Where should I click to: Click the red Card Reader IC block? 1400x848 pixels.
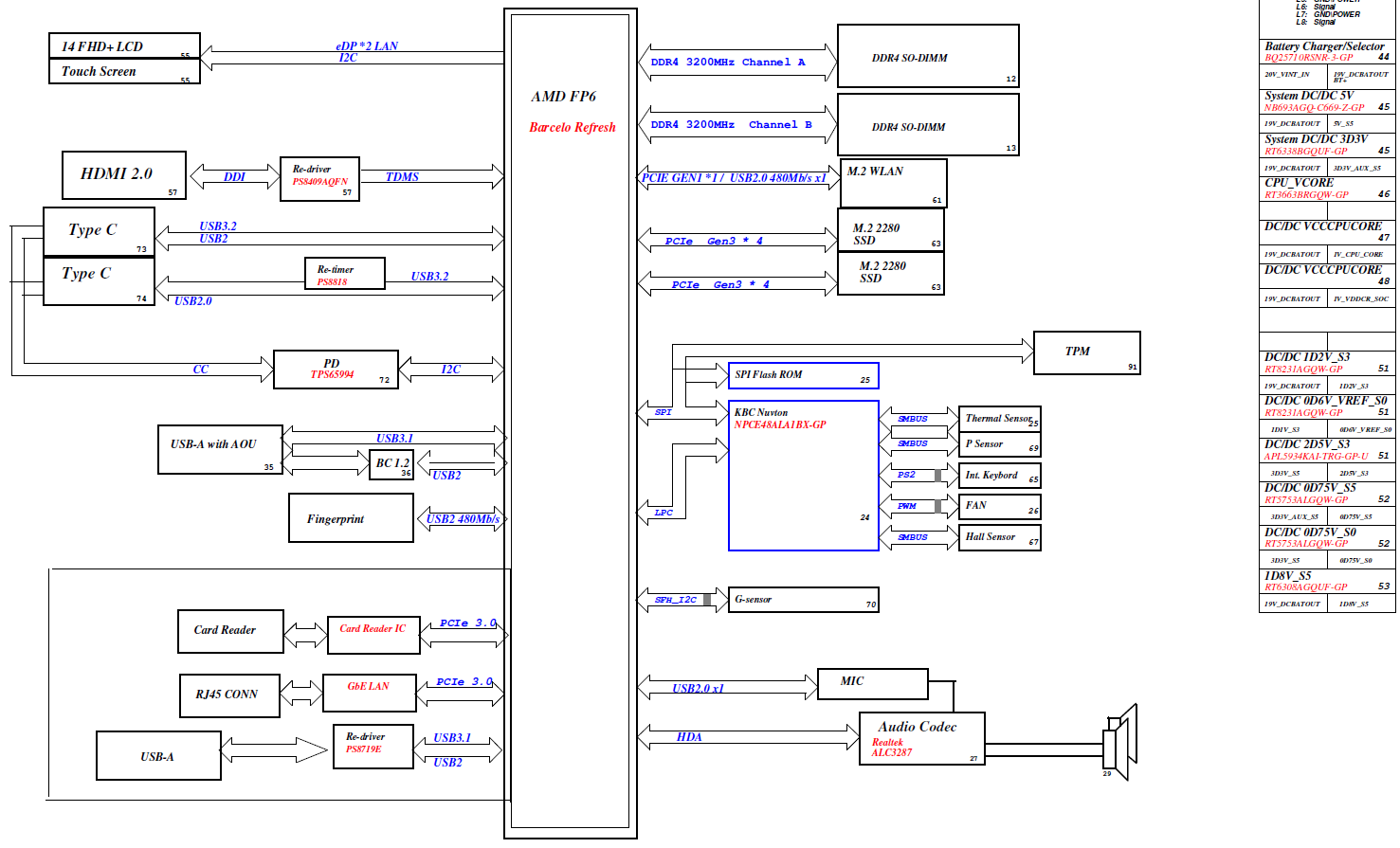pos(373,633)
